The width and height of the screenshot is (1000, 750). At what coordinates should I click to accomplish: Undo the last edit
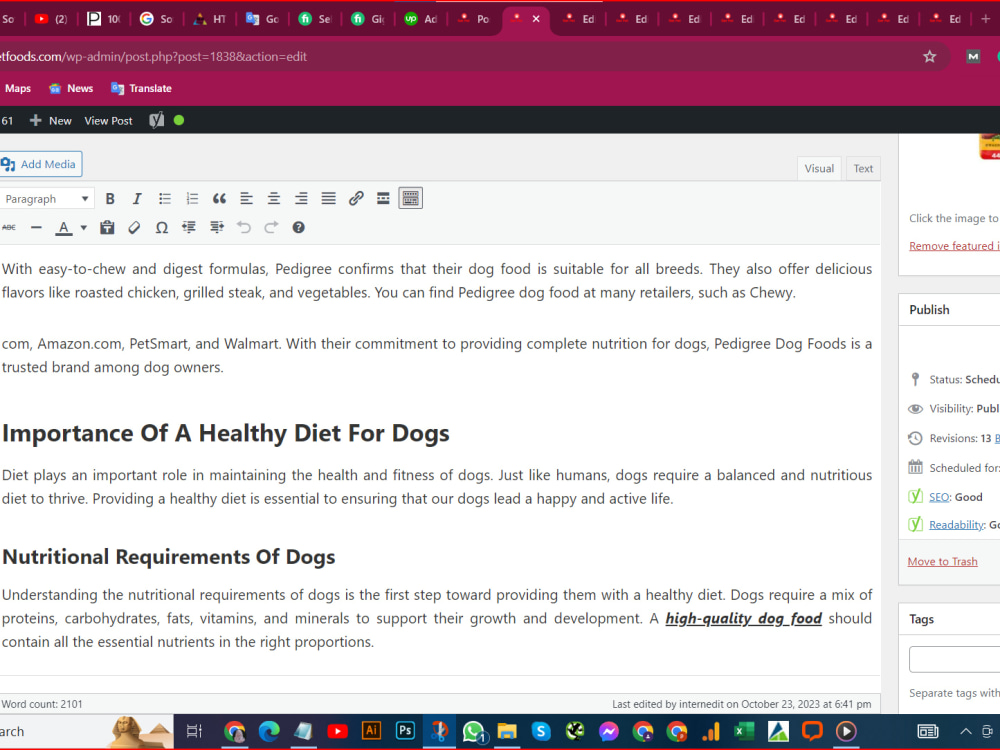(244, 228)
